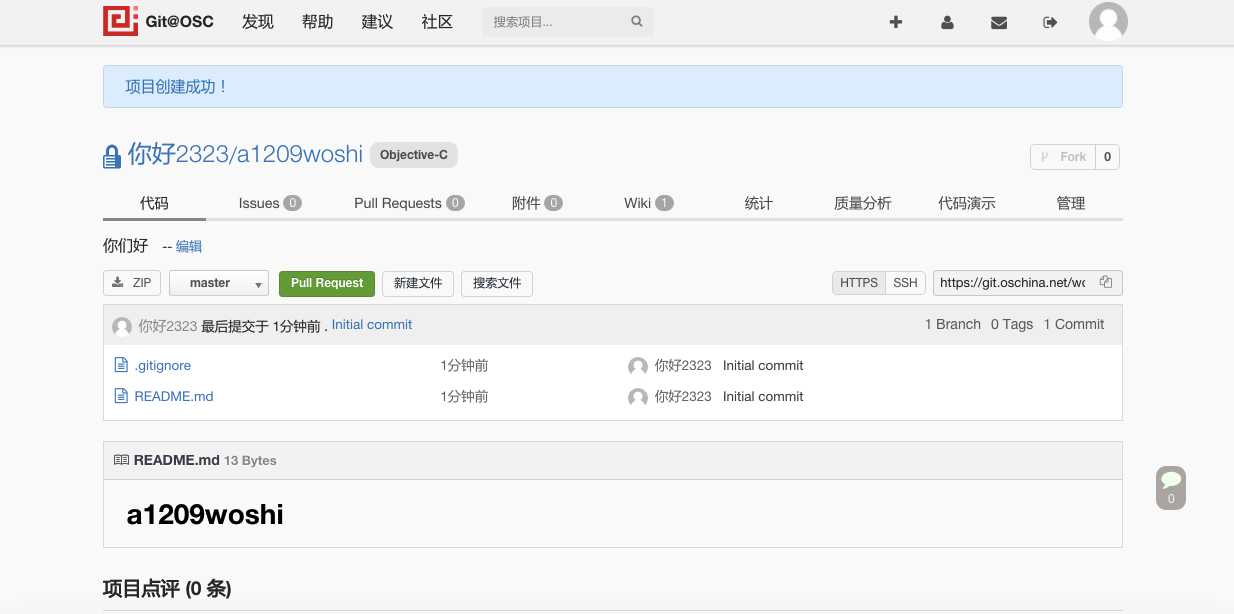Open the 社区 menu
Viewport: 1234px width, 614px height.
coord(438,21)
